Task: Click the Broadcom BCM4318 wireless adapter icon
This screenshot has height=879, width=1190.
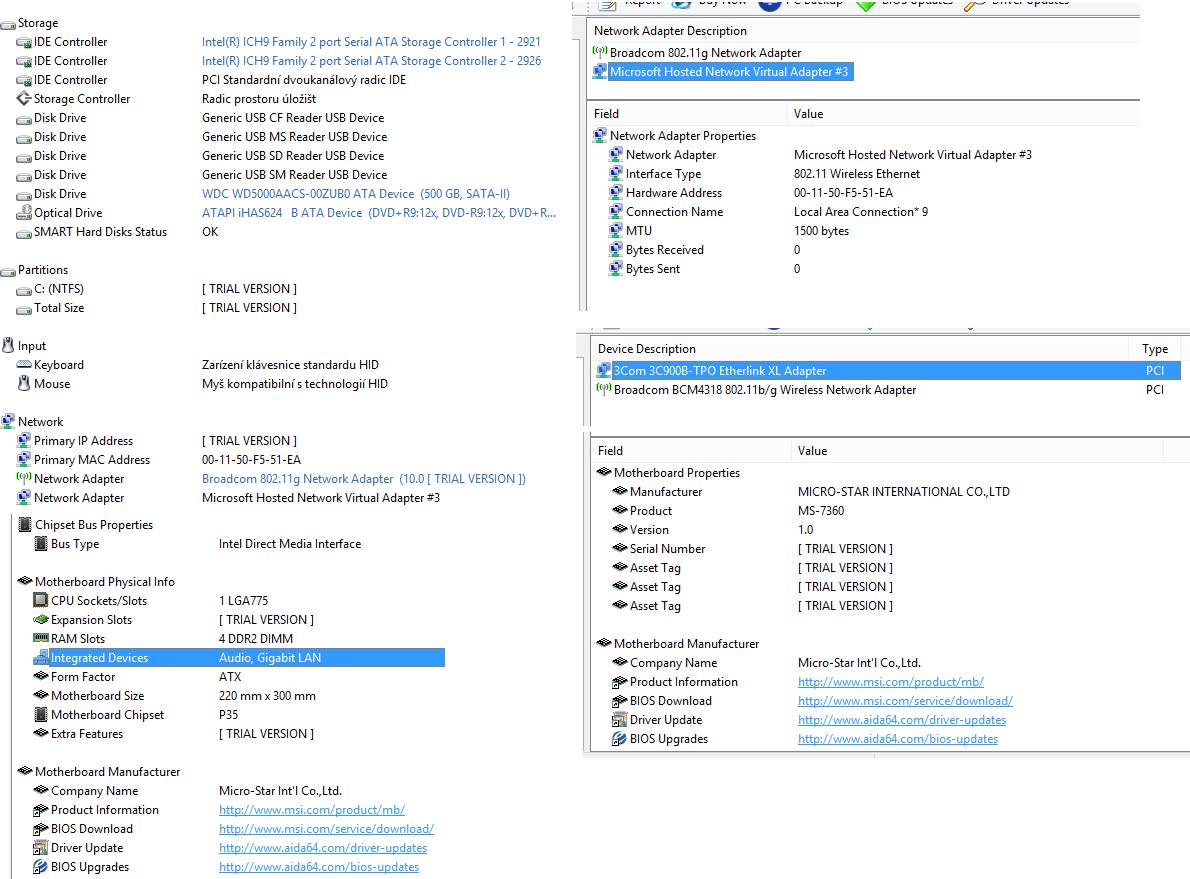Action: coord(604,389)
